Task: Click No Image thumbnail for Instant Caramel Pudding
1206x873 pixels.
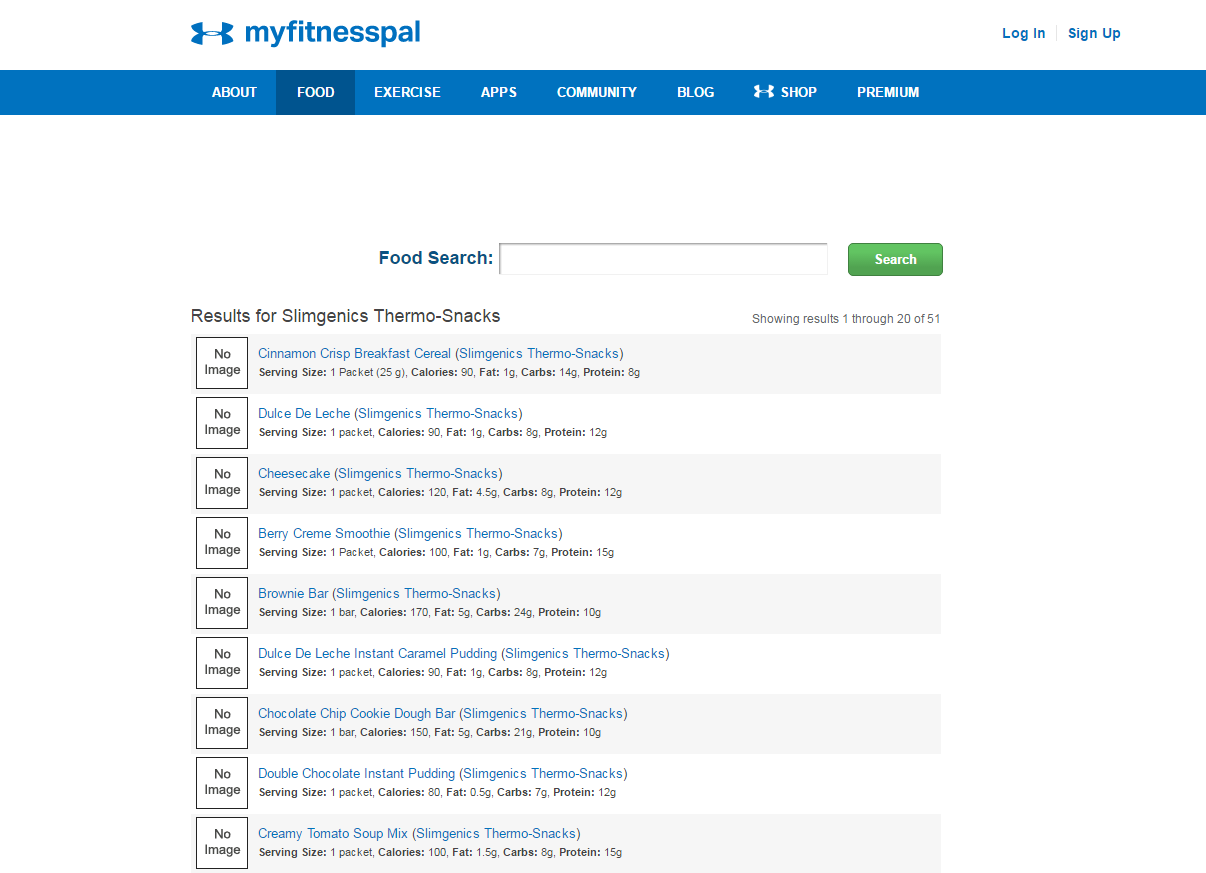Action: (x=222, y=663)
